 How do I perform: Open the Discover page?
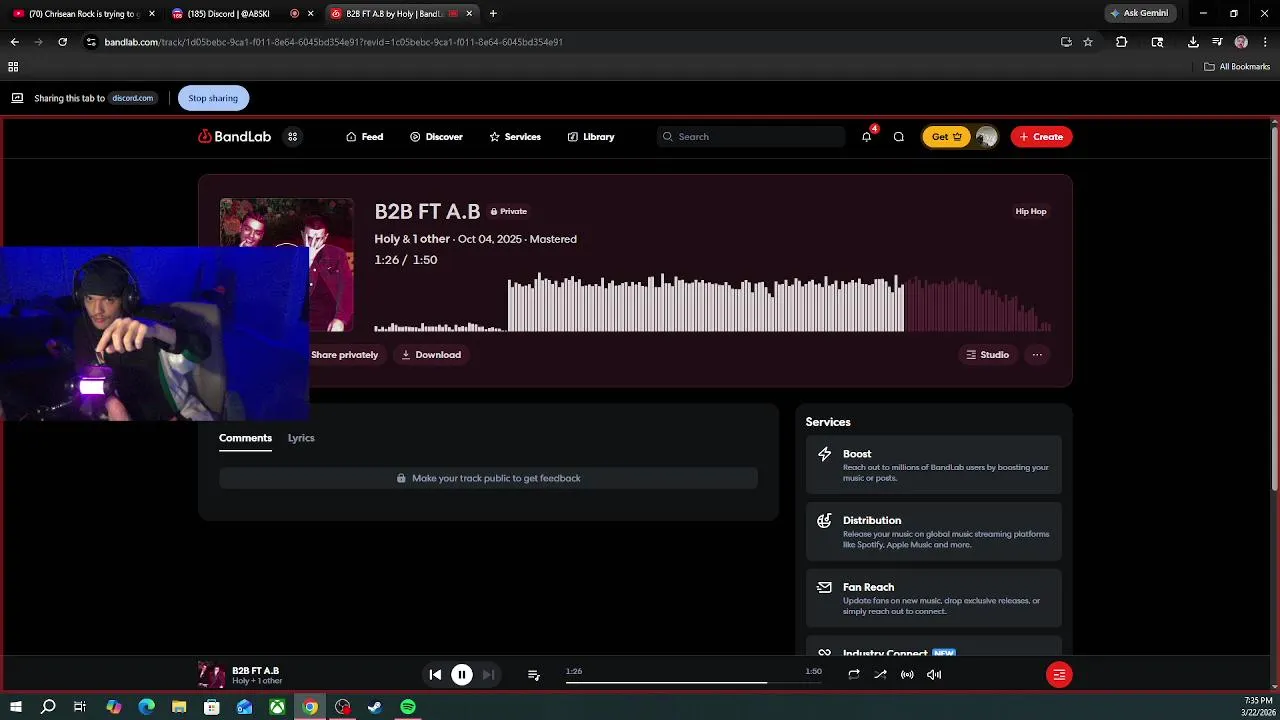click(436, 137)
